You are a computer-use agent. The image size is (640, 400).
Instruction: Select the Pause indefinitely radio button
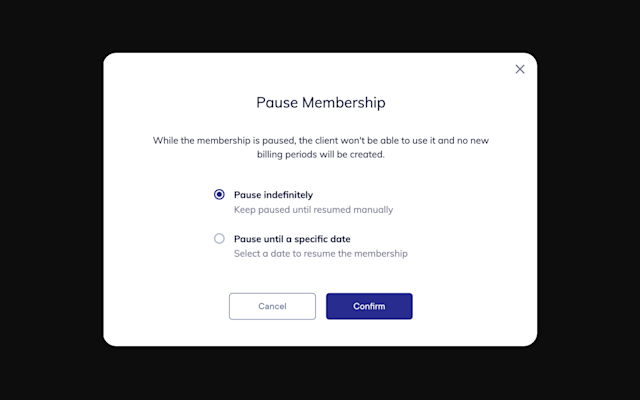tap(219, 194)
